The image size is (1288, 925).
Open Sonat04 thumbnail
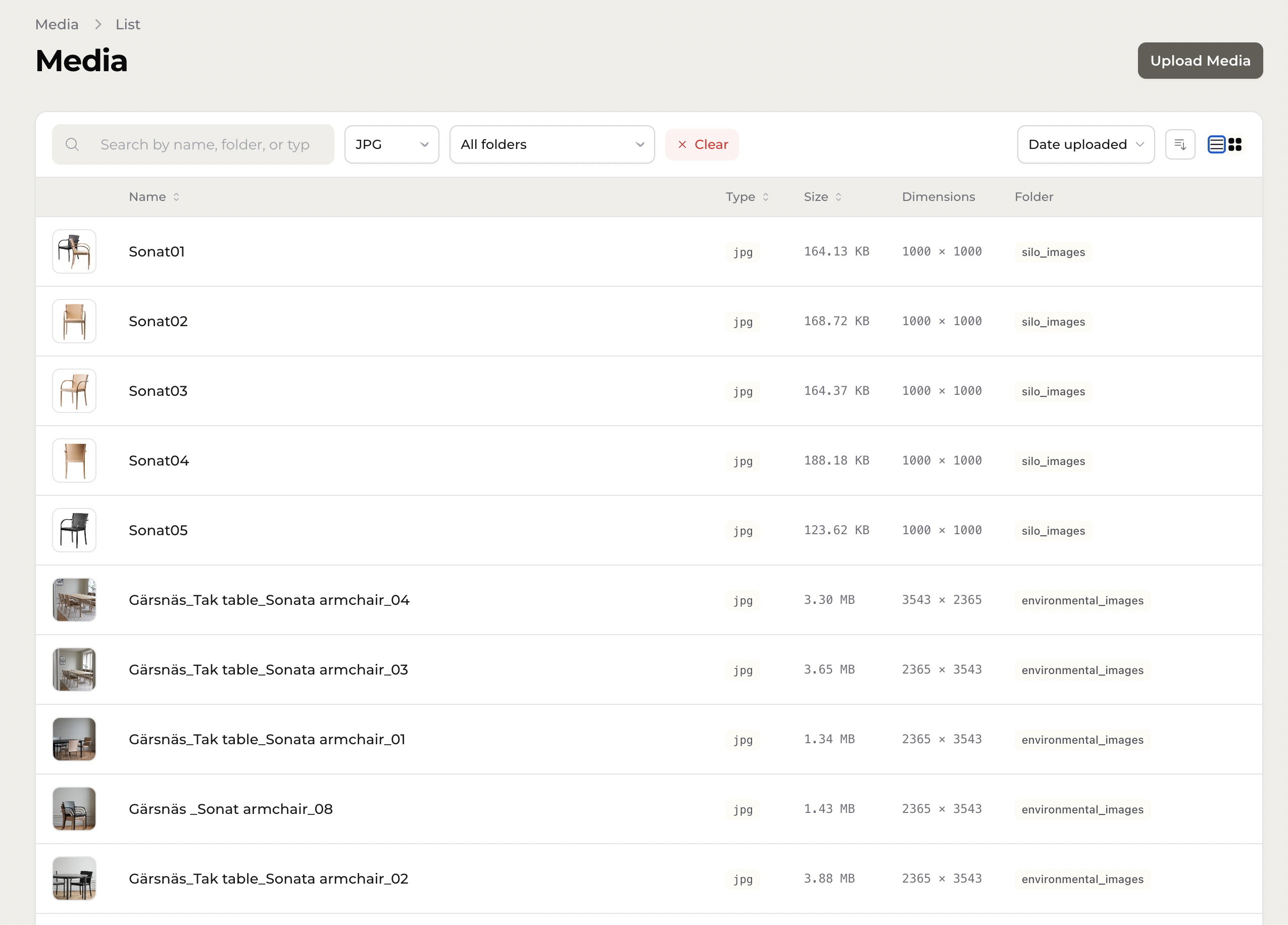tap(74, 460)
